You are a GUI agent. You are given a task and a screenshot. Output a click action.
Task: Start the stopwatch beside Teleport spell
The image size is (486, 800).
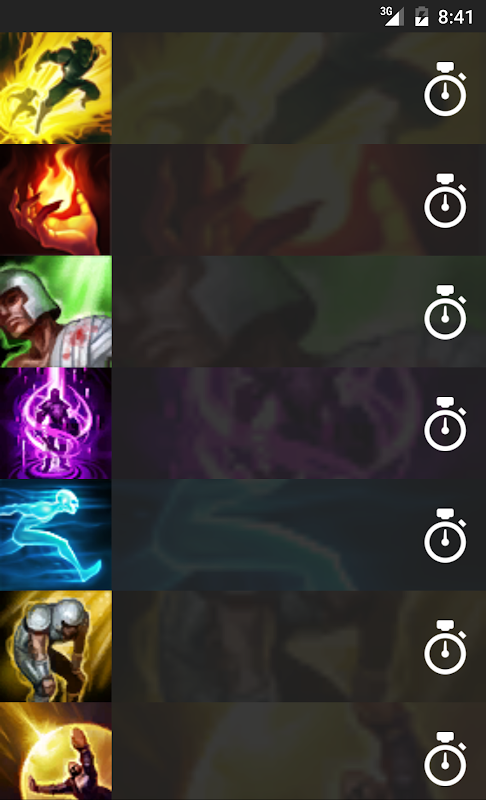[x=445, y=424]
